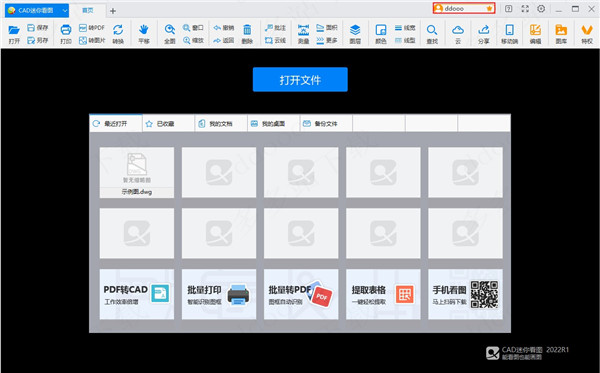Switch to the 首页 home tab
Screen dimensions: 600x373
(88, 11)
